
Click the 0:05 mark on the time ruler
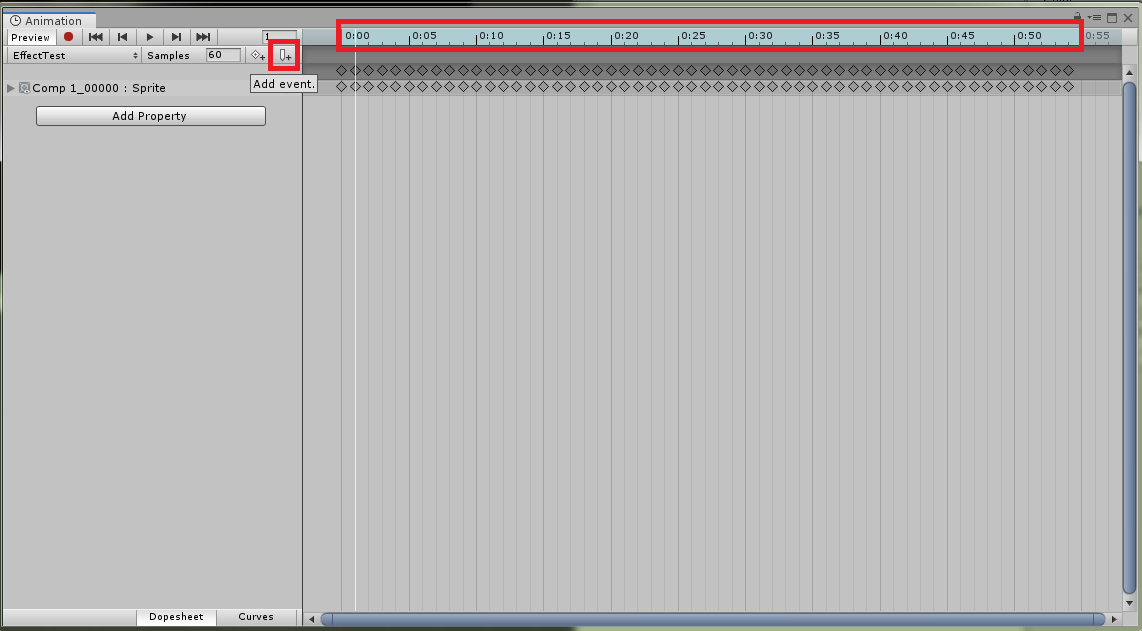pos(425,35)
